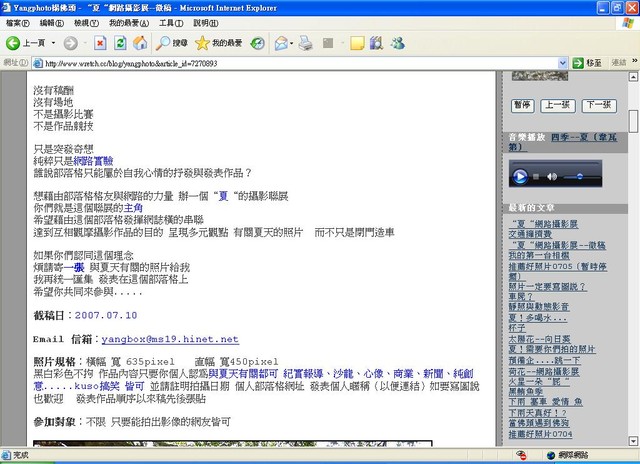Open the Media/History round icon
The height and width of the screenshot is (464, 640).
[257, 43]
